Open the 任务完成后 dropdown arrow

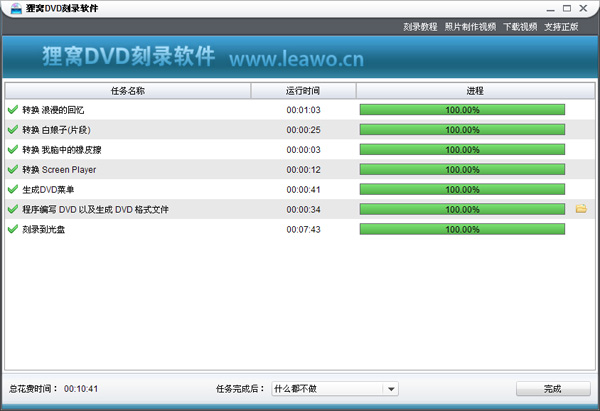point(391,389)
